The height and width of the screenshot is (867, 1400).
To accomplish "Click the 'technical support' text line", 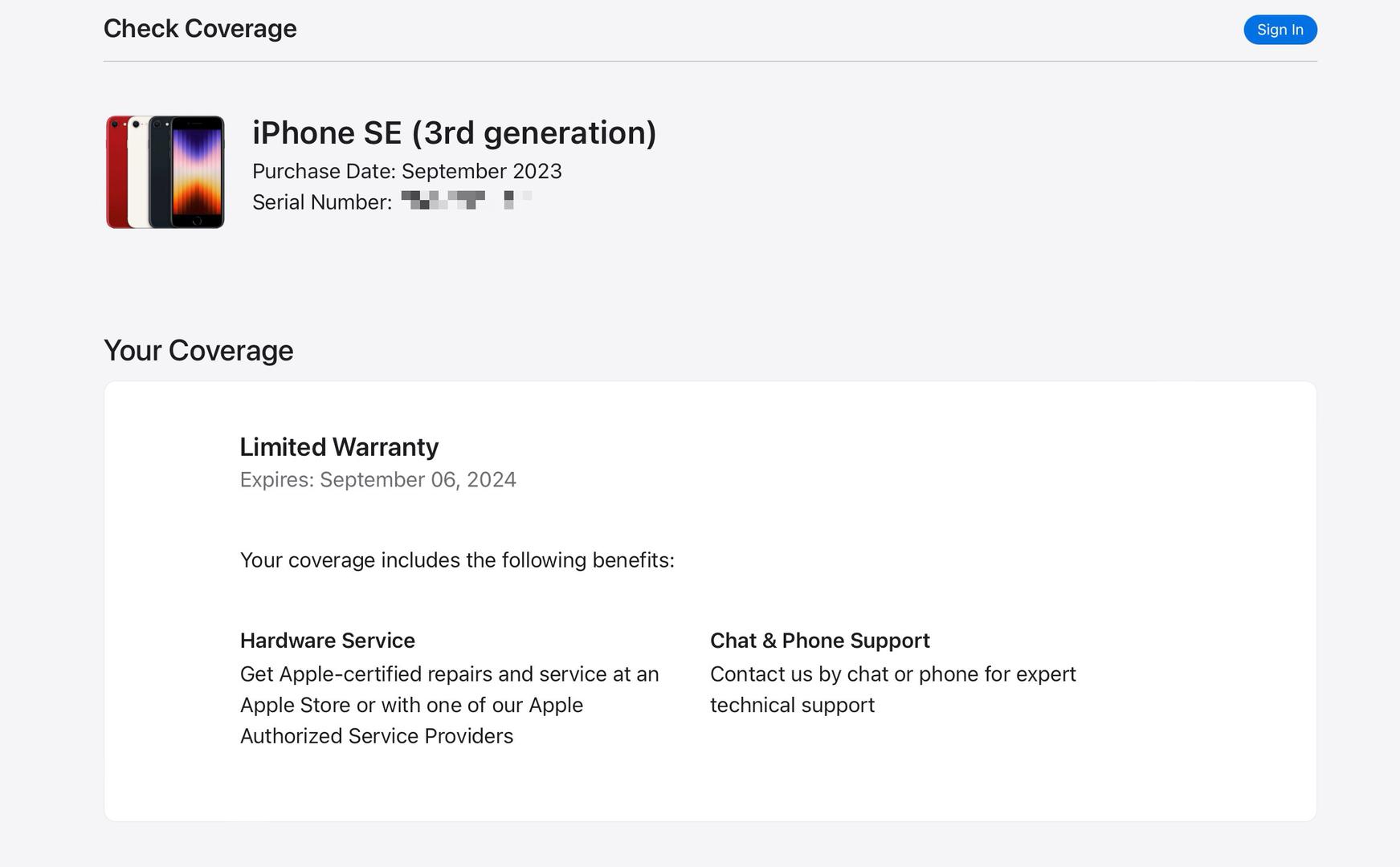I will pyautogui.click(x=792, y=706).
